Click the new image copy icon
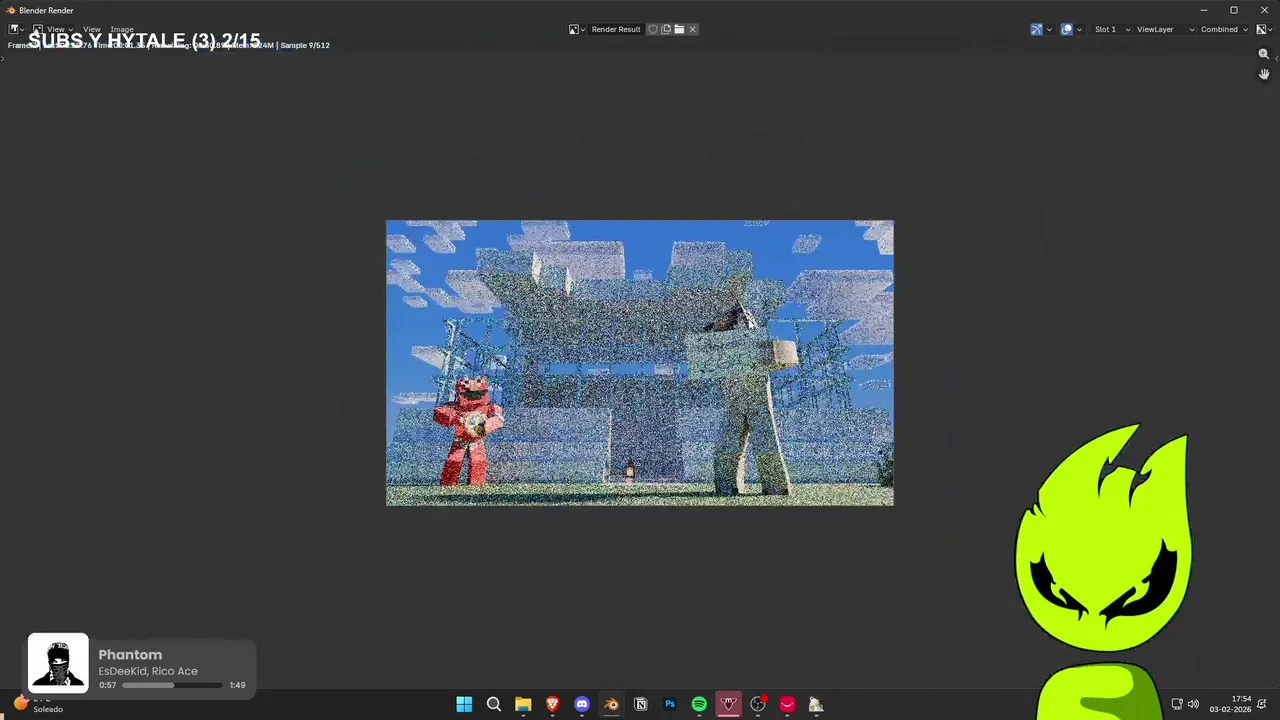Screen dimensions: 1280x720 tap(666, 29)
